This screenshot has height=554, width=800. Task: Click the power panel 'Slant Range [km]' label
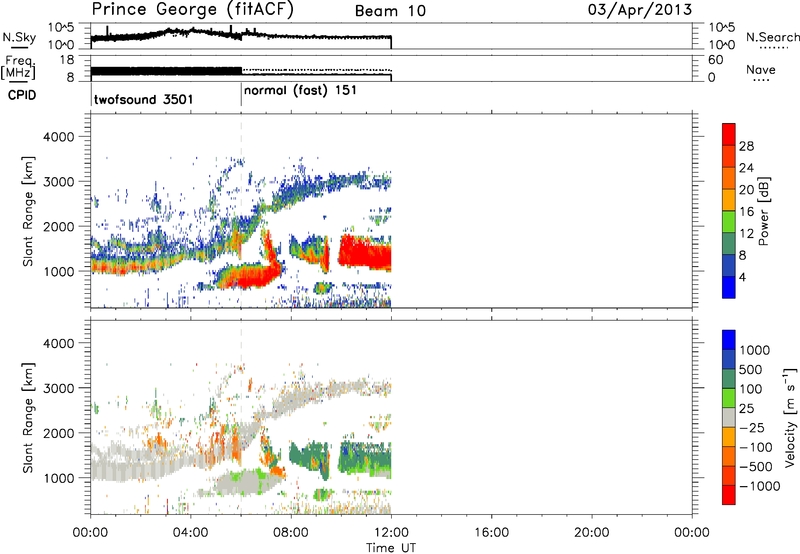pyautogui.click(x=28, y=211)
